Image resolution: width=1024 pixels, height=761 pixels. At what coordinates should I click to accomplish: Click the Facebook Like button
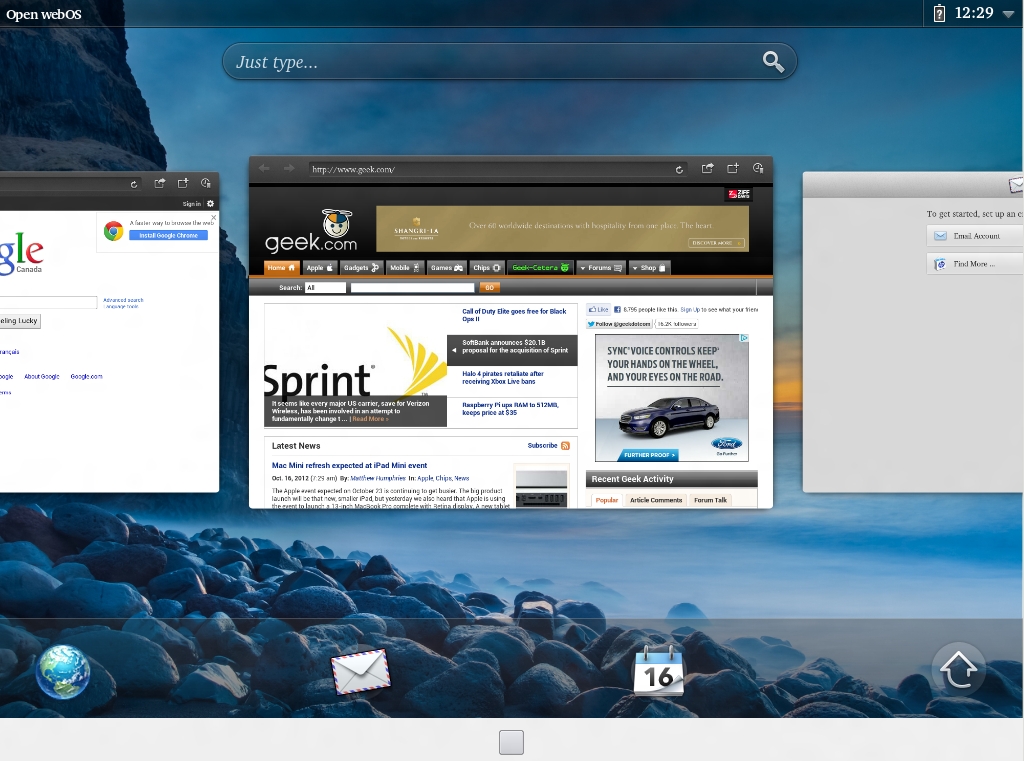click(598, 310)
